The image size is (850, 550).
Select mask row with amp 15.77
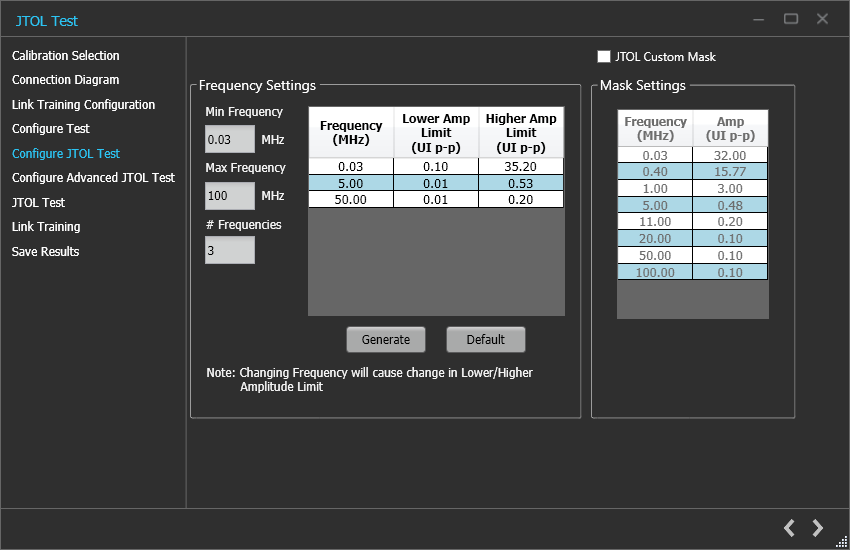(730, 172)
